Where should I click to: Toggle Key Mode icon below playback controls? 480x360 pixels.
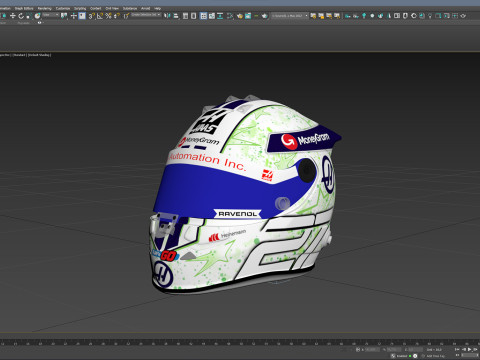coord(457,355)
